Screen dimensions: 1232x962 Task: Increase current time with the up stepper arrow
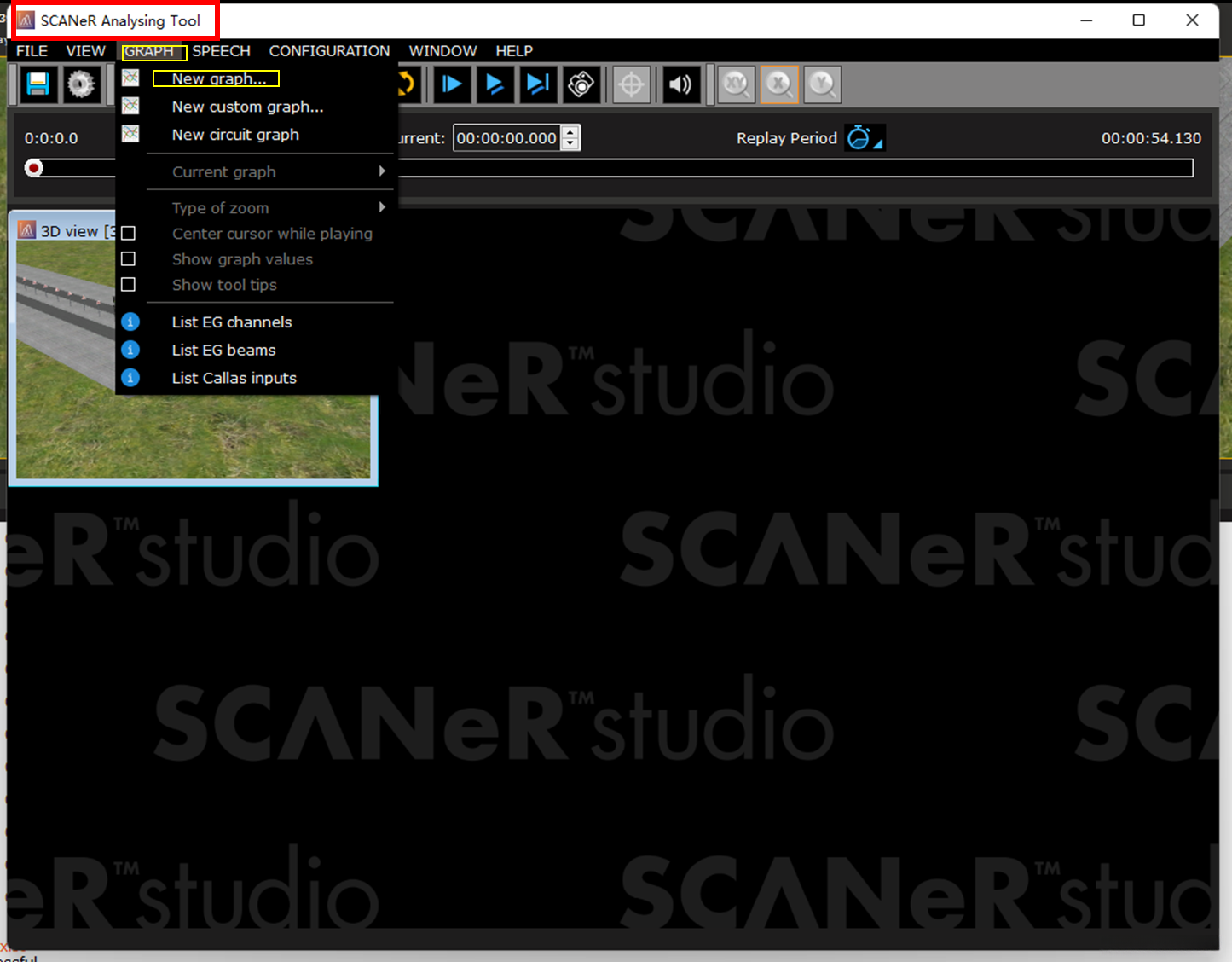point(570,132)
